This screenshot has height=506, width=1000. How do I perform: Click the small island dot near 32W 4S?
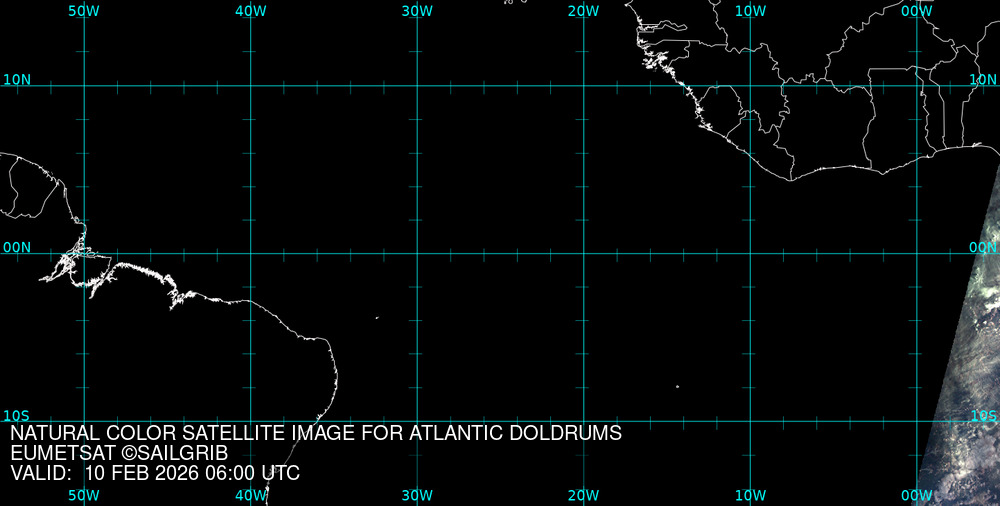click(377, 318)
